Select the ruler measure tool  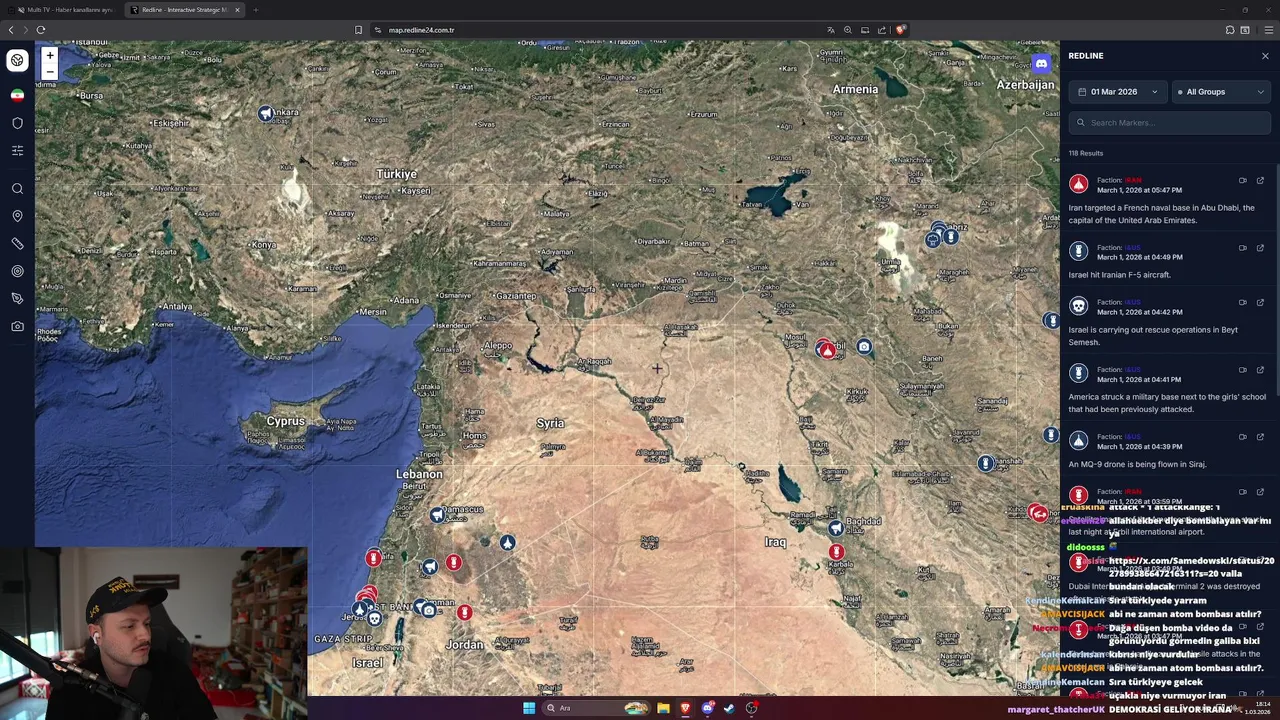pos(17,244)
